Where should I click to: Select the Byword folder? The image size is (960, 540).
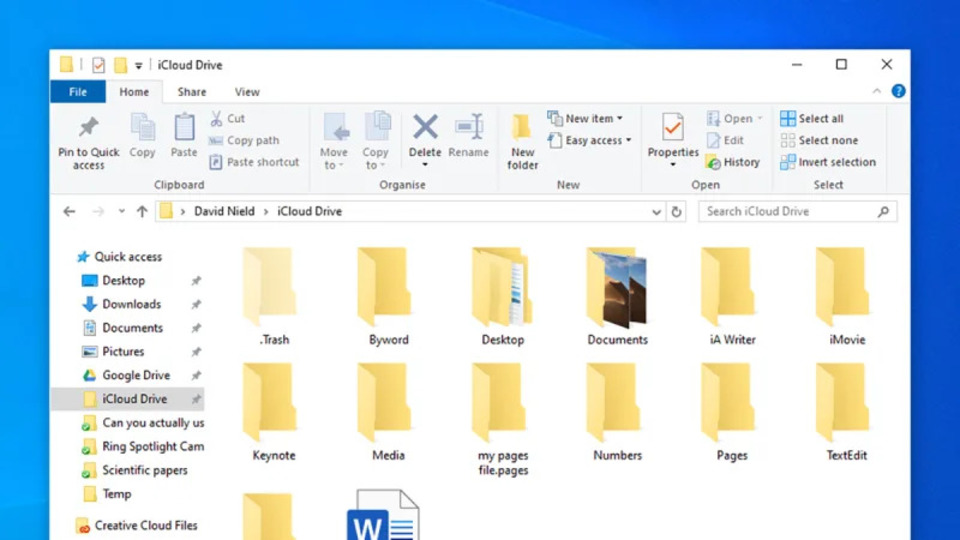(388, 296)
